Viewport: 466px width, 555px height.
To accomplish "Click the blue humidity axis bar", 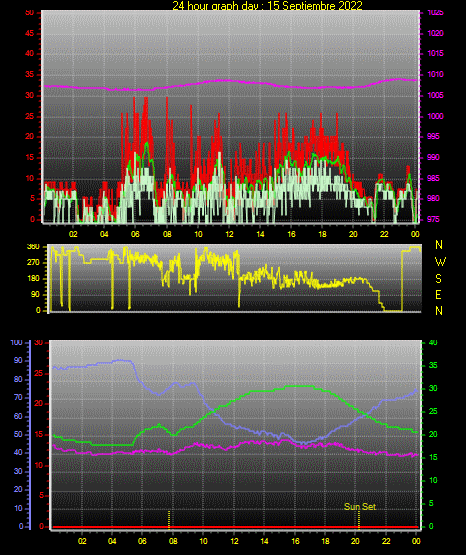I will point(30,435).
